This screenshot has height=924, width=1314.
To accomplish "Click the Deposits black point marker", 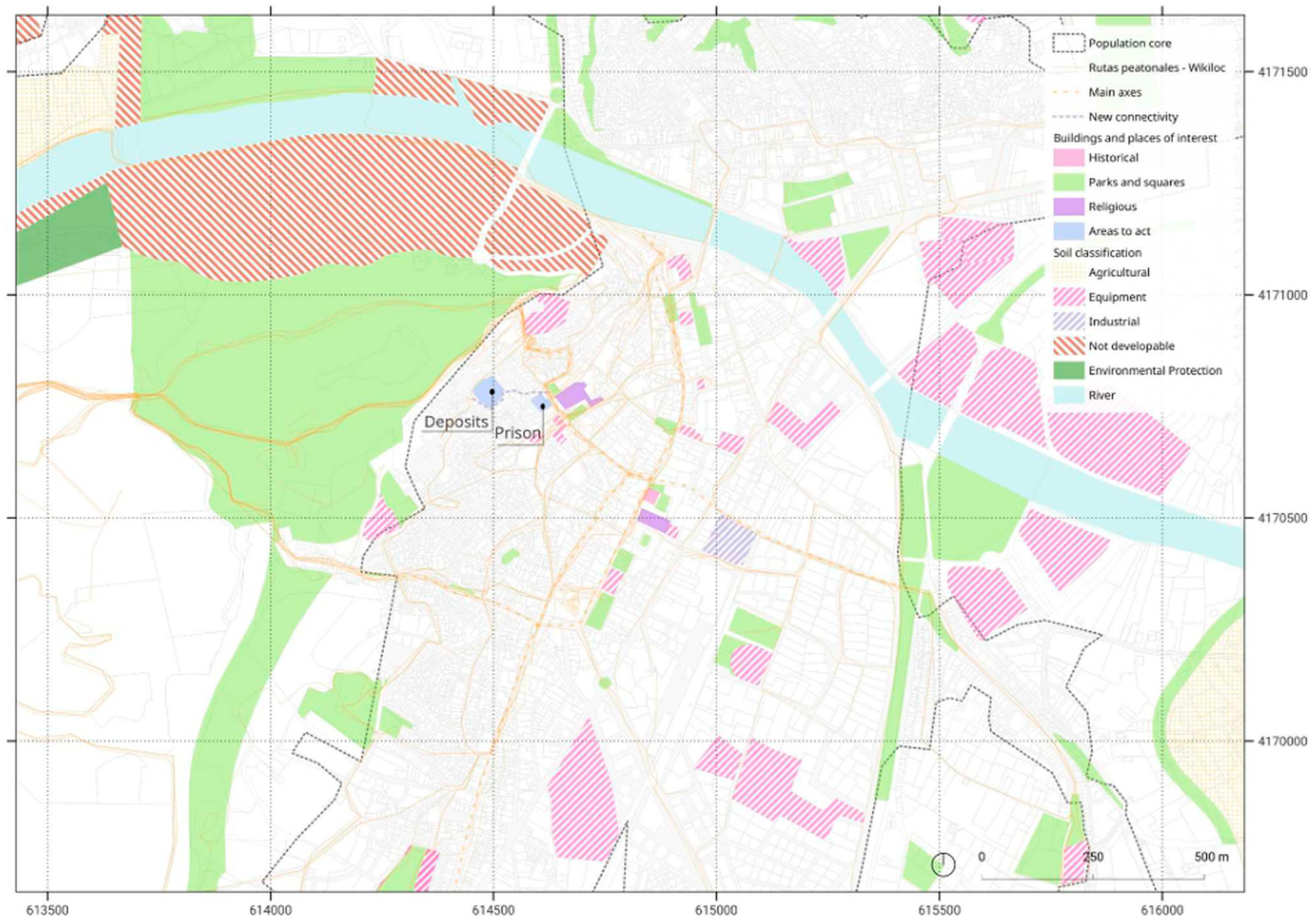I will [x=492, y=391].
